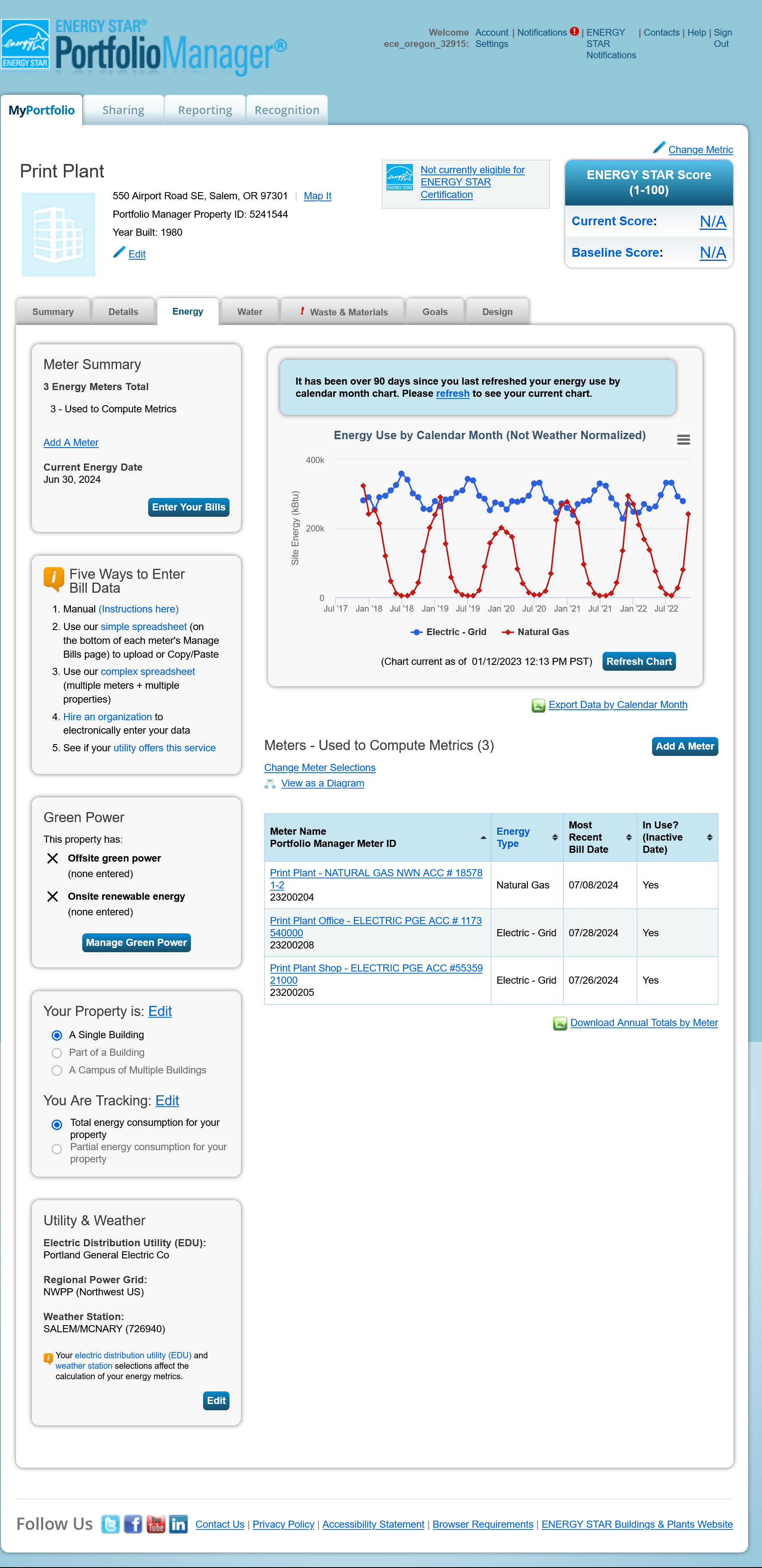Click Edit next to You Are Tracking
Image resolution: width=762 pixels, height=1568 pixels.
click(x=167, y=1101)
